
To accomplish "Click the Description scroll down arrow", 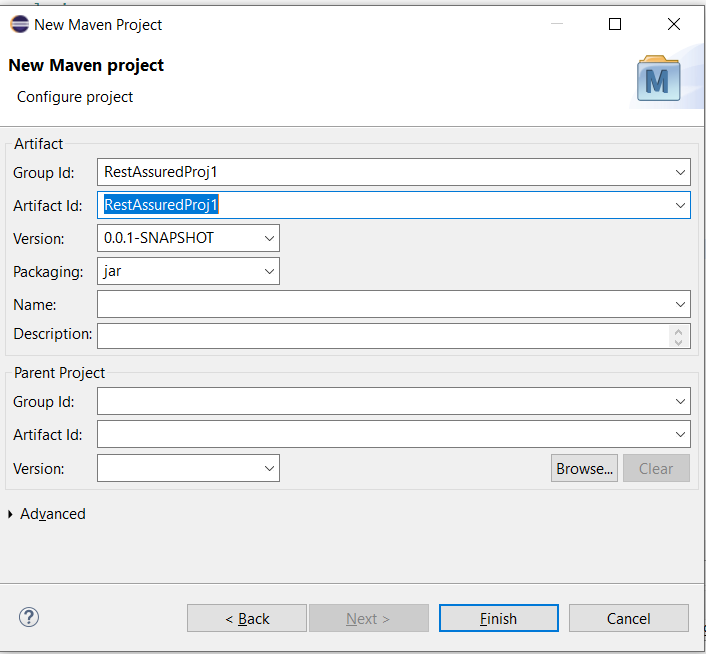I will pos(679,342).
